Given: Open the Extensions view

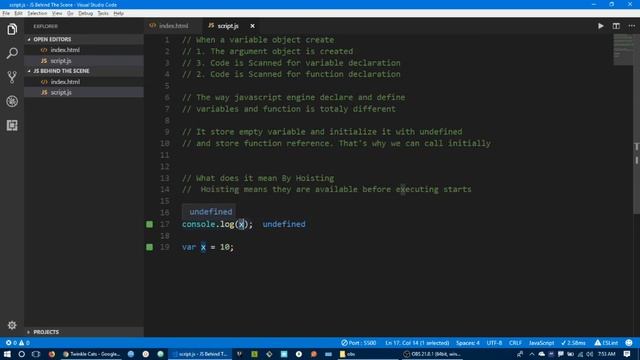Looking at the screenshot, I should pos(12,125).
